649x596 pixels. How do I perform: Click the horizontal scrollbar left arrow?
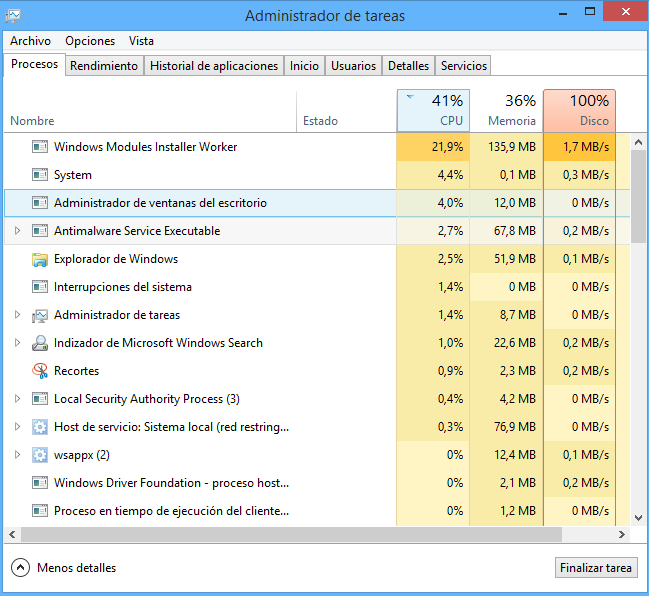point(12,534)
